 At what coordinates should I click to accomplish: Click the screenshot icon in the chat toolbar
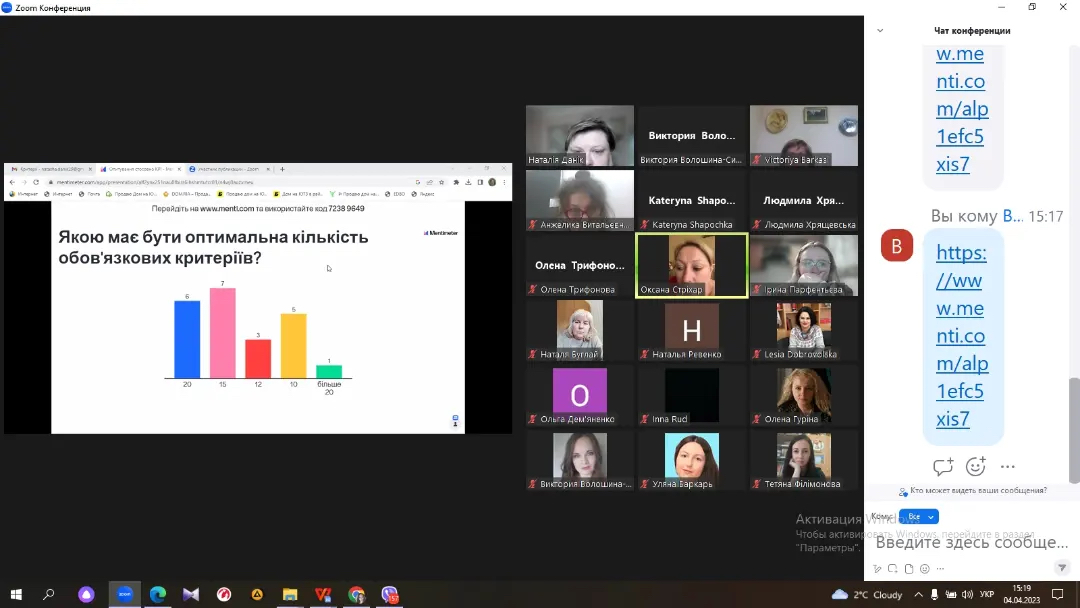point(893,569)
